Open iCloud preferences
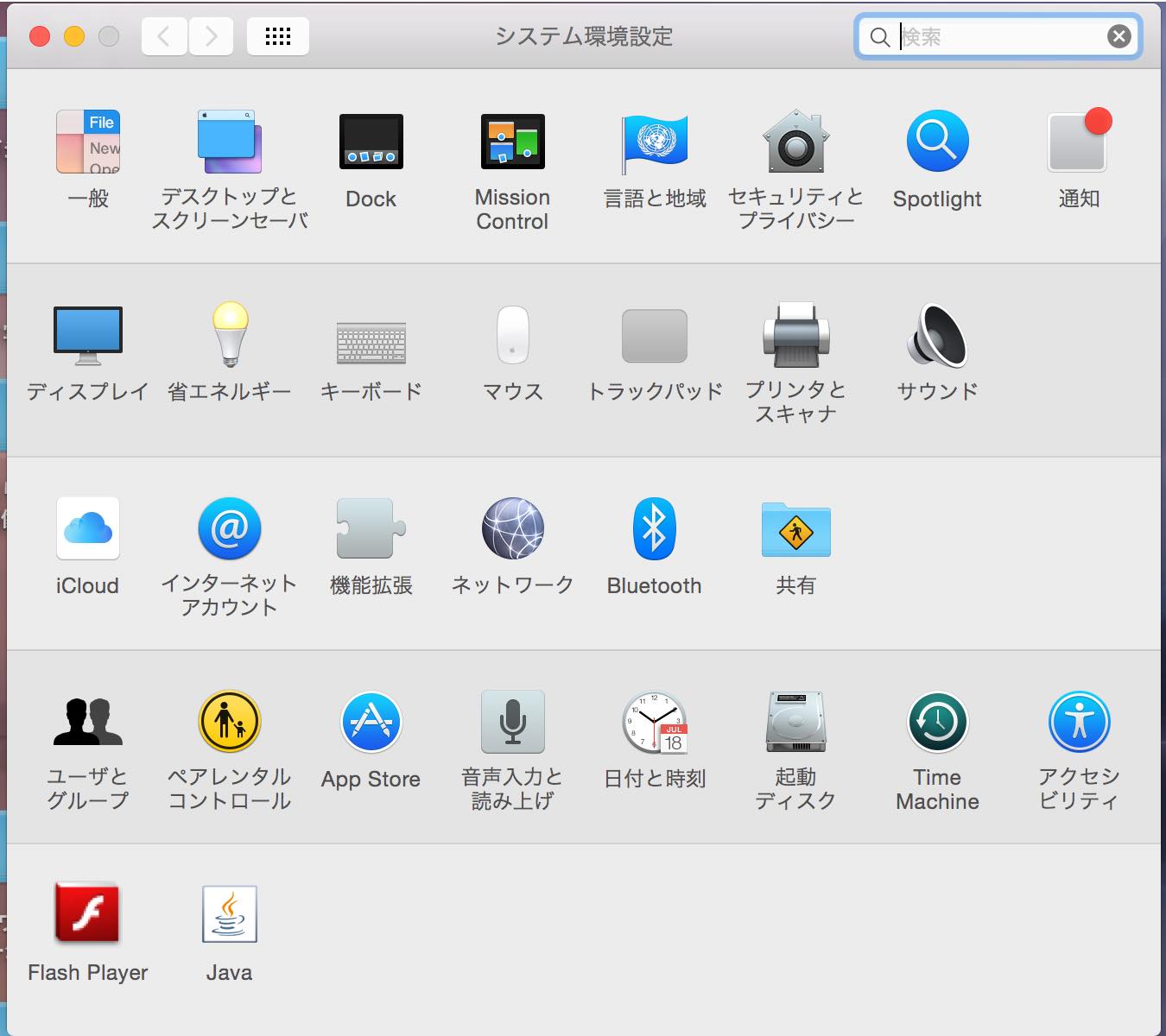This screenshot has width=1166, height=1036. [88, 528]
